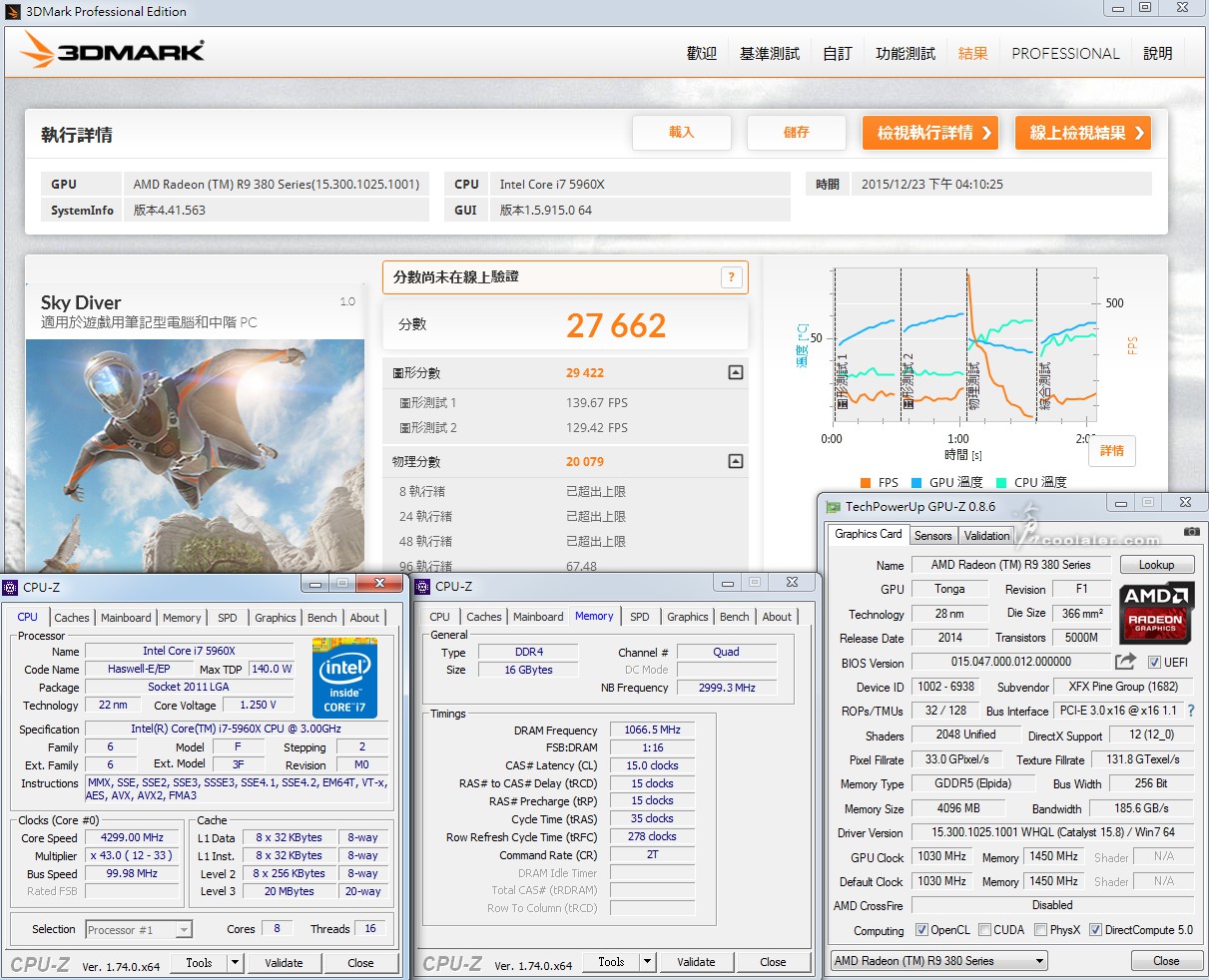Open the 歡迎 tab in 3DMark
This screenshot has width=1209, height=980.
point(702,54)
